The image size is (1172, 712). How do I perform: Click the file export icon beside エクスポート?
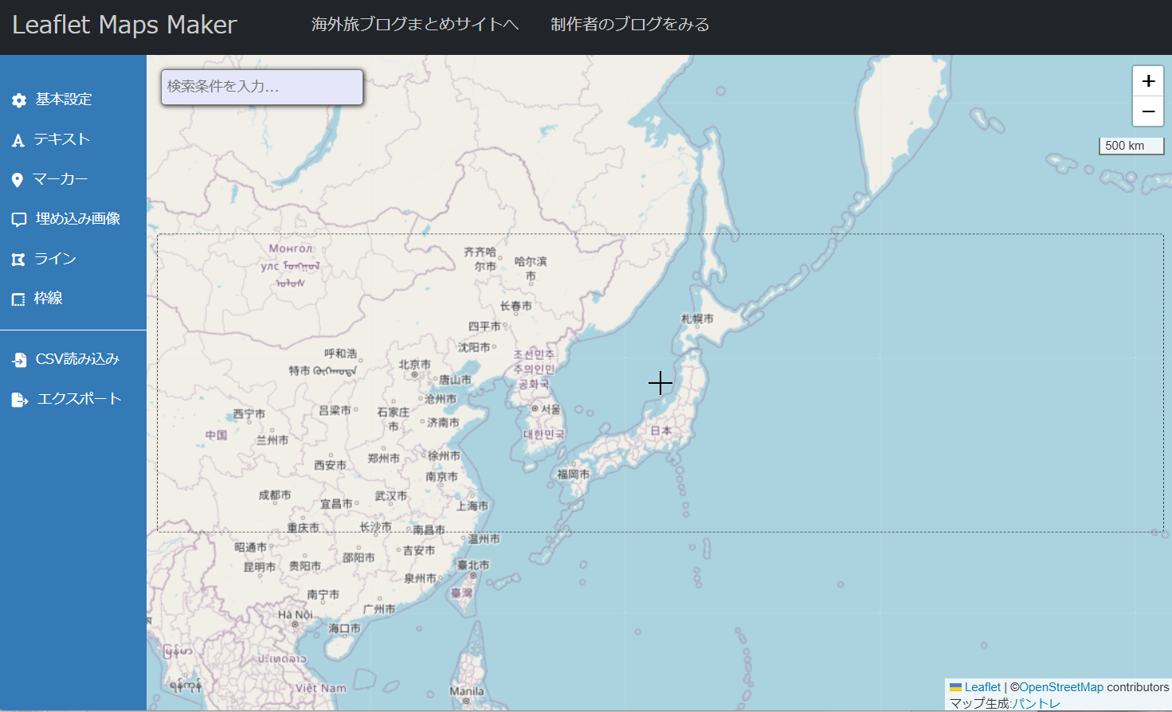(19, 400)
